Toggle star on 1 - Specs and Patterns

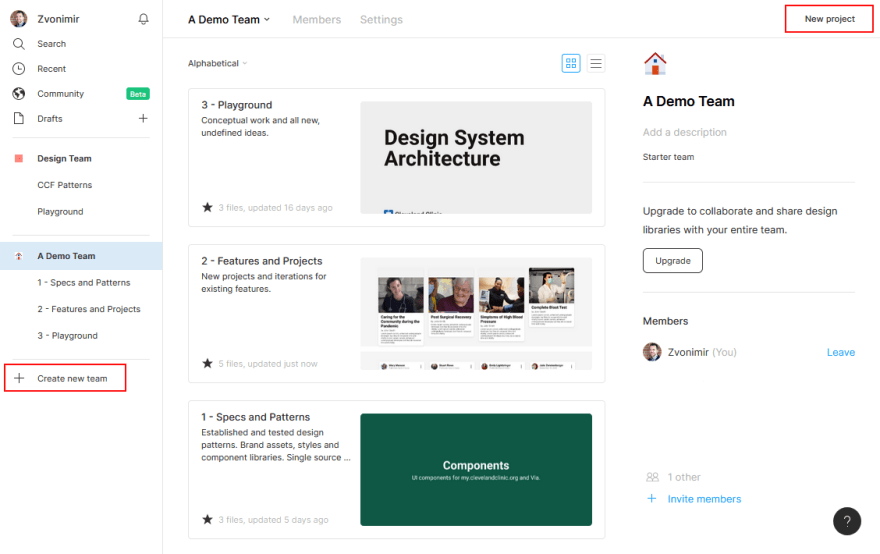pyautogui.click(x=207, y=520)
